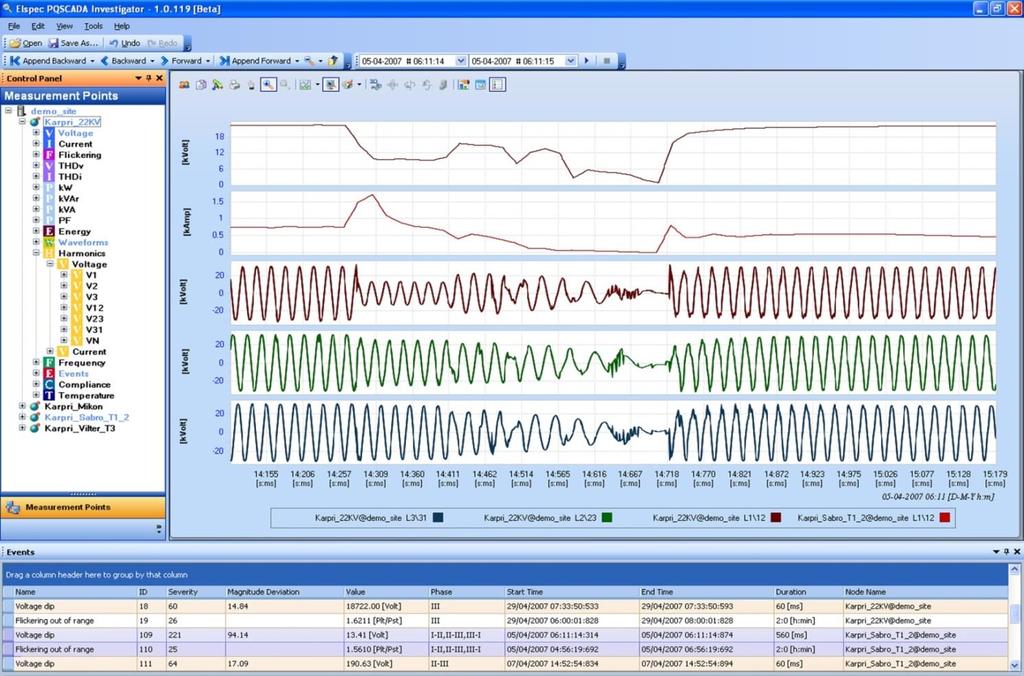Click the Karpri_Sabro L1\12 red legend swatch
This screenshot has width=1024, height=676.
coord(944,518)
